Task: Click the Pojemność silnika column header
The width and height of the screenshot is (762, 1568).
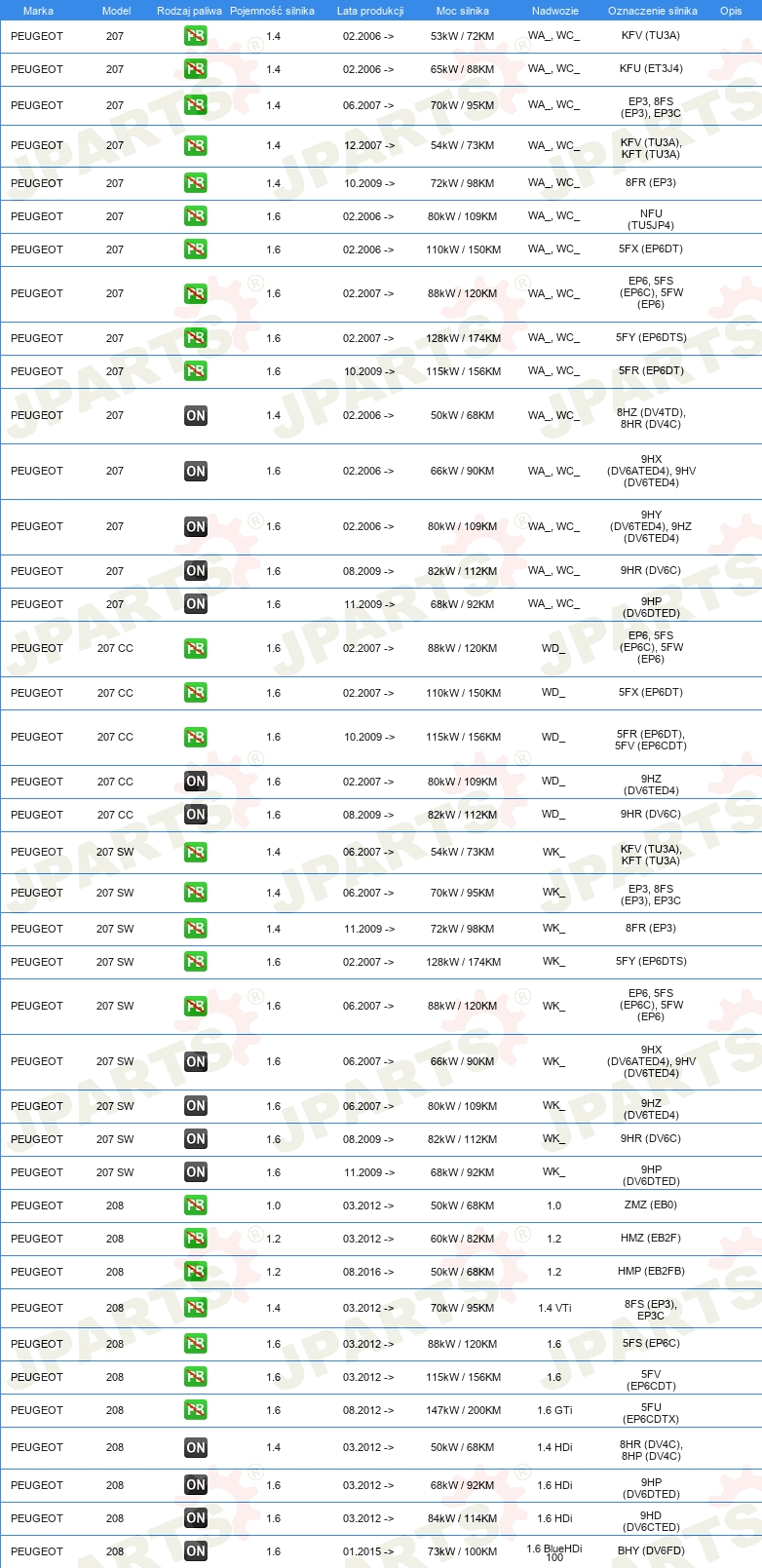Action: click(272, 11)
